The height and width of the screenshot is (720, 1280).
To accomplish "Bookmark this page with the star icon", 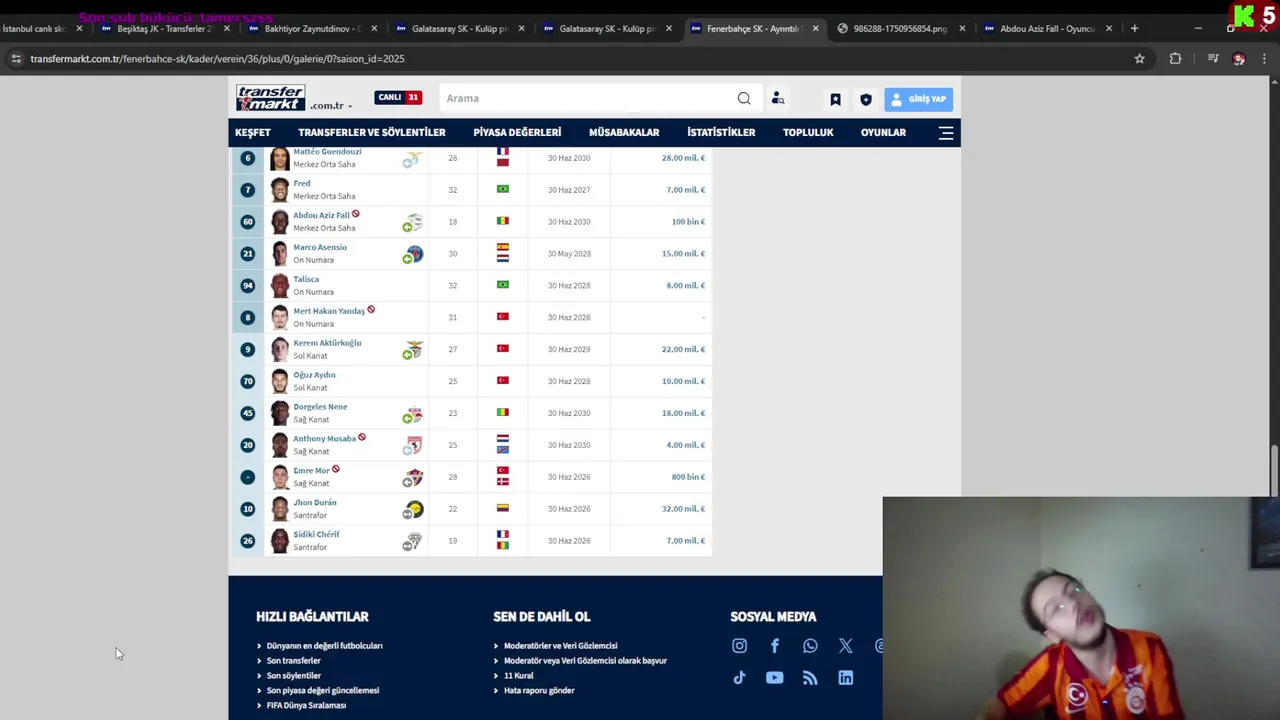I will (1139, 59).
